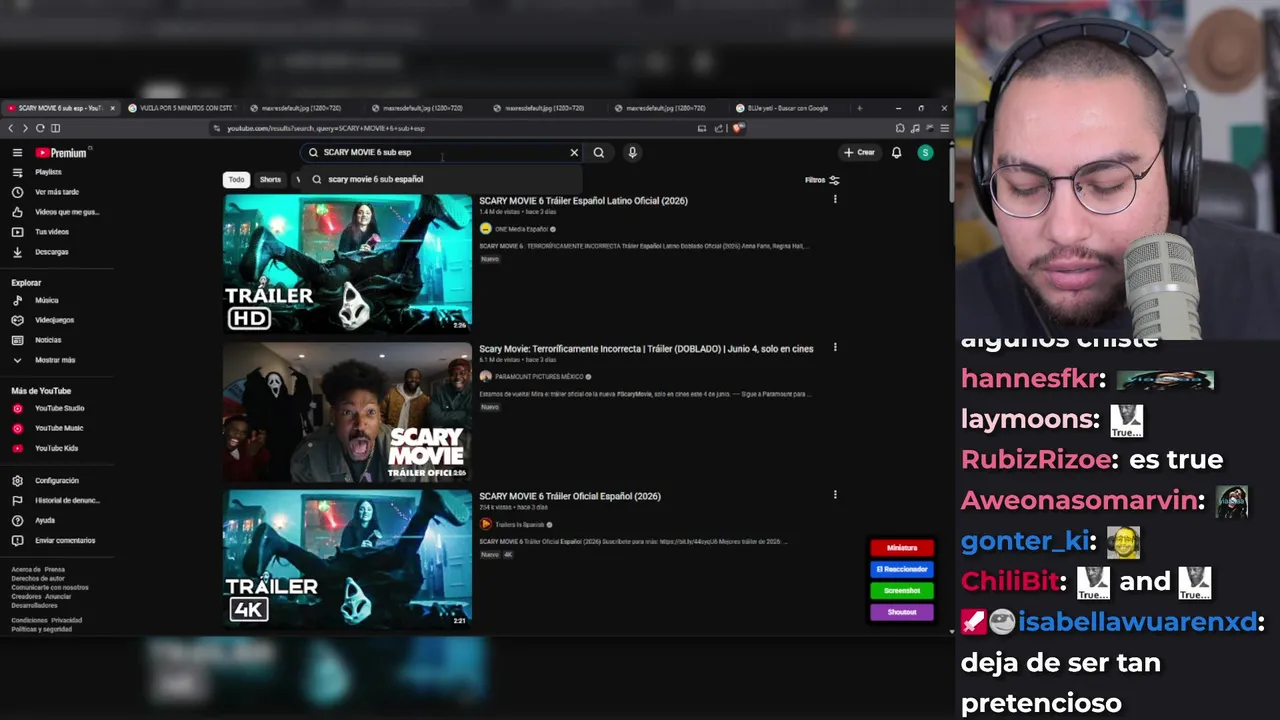The image size is (1280, 720).
Task: Open 'Ver más tarde' in sidebar
Action: [x=56, y=192]
